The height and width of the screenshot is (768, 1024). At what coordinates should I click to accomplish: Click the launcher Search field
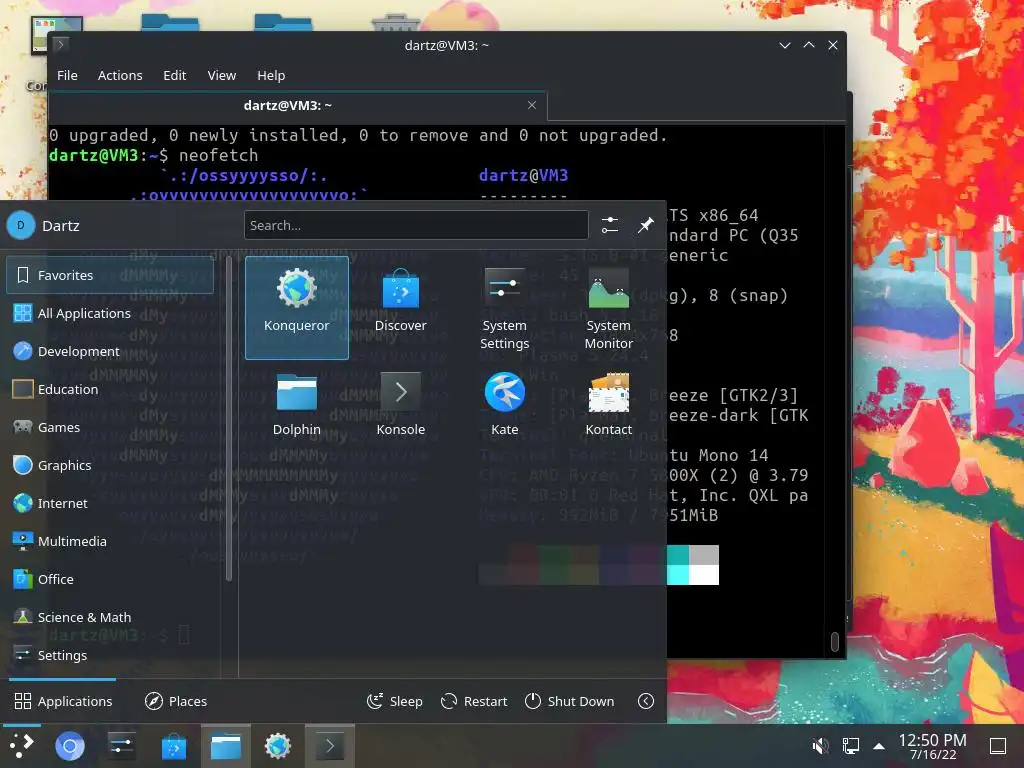[x=416, y=225]
